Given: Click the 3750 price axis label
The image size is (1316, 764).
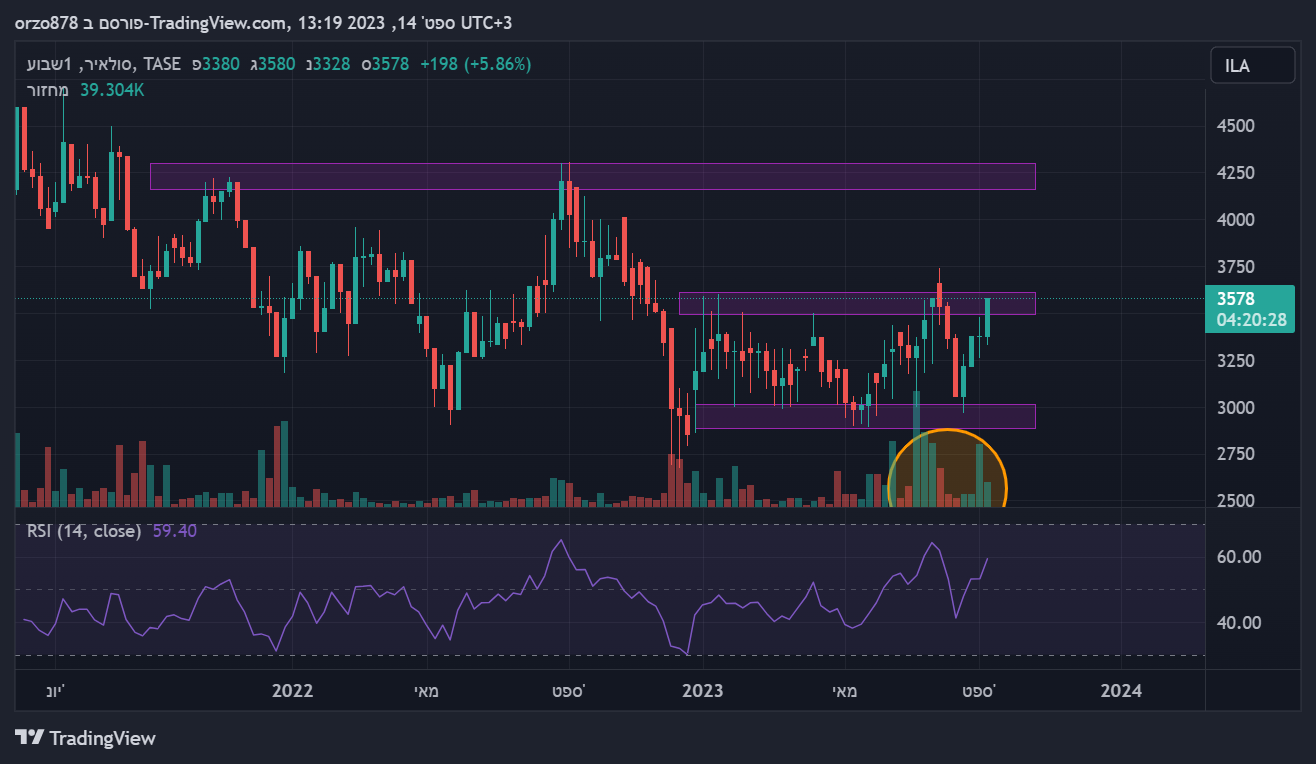Looking at the screenshot, I should click(1237, 267).
